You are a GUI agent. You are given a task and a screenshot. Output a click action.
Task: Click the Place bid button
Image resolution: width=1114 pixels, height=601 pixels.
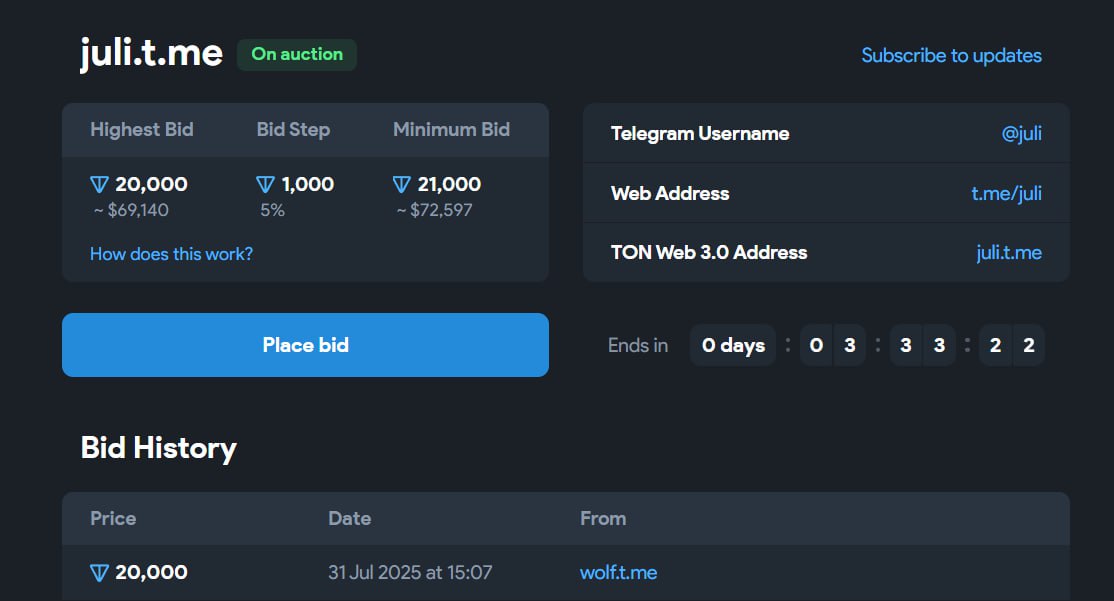click(305, 345)
